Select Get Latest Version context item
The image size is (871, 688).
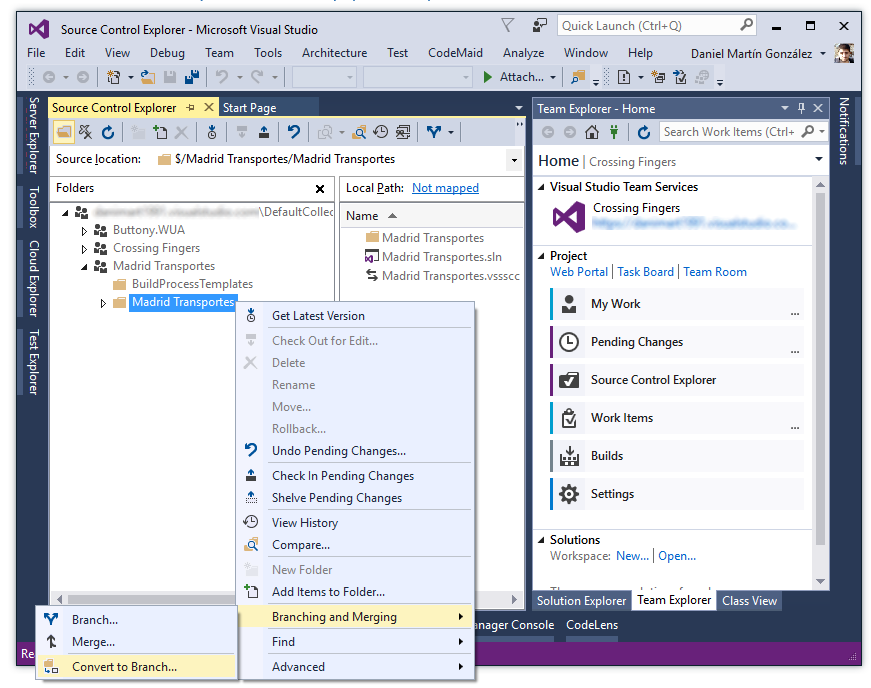[x=356, y=316]
